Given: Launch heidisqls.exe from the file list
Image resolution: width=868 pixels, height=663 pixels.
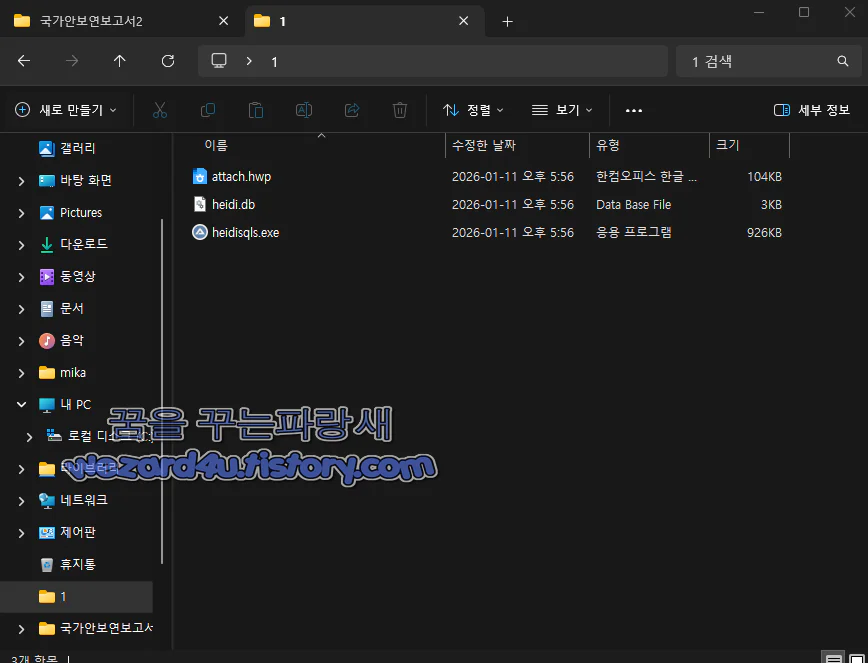Looking at the screenshot, I should [x=244, y=232].
